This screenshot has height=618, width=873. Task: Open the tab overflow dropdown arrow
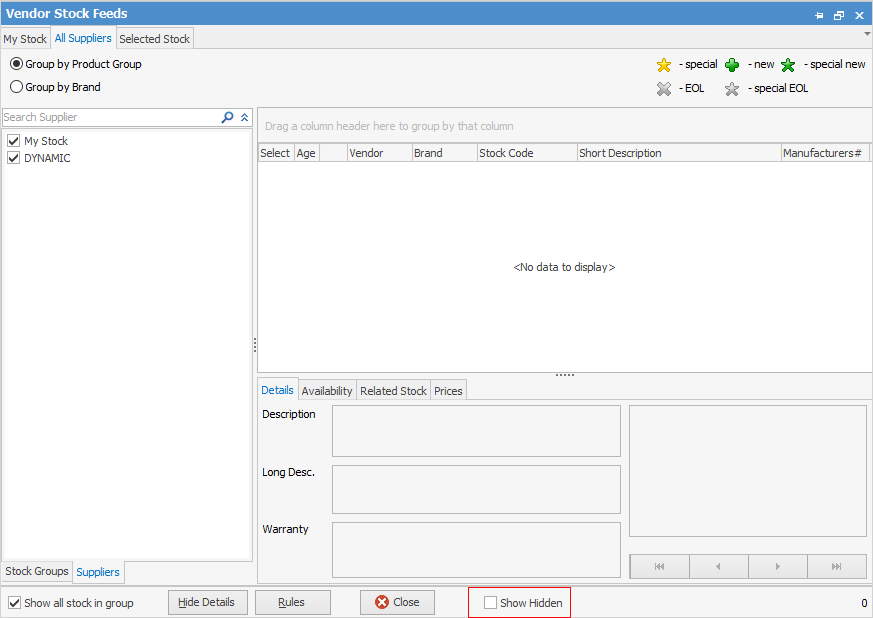pos(866,34)
